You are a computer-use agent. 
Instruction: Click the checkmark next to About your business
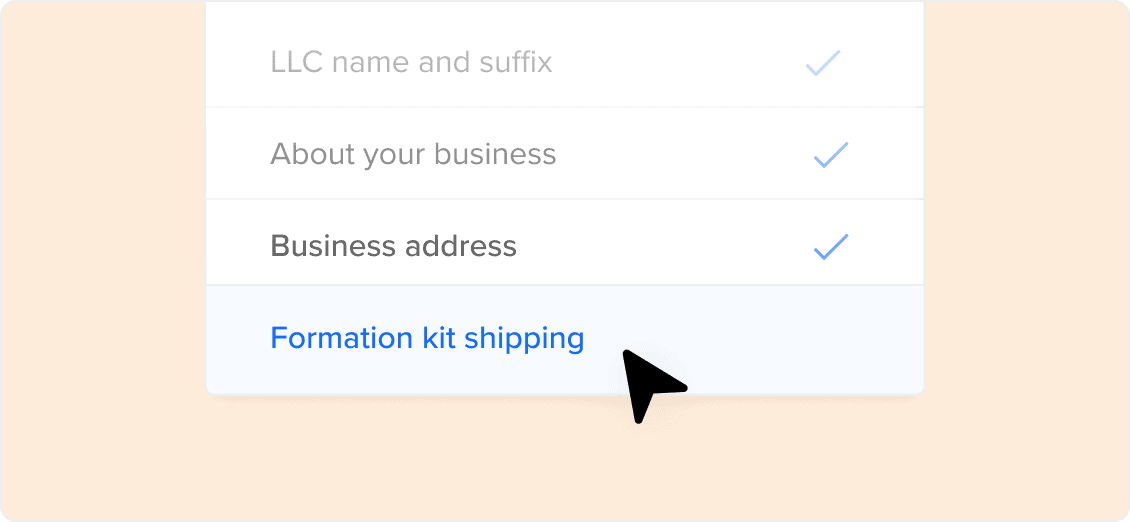pos(830,155)
